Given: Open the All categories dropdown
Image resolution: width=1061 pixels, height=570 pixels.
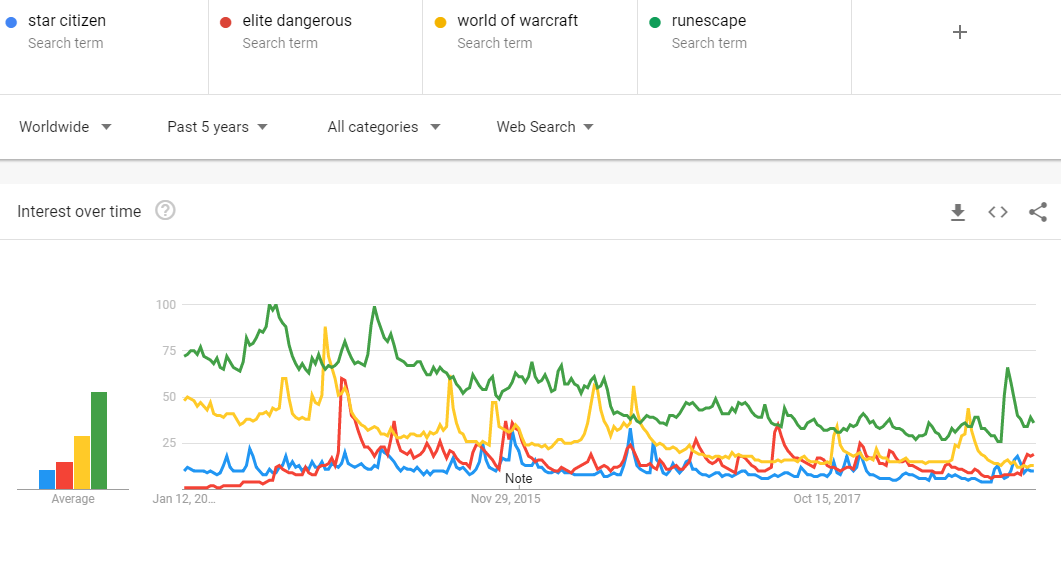Looking at the screenshot, I should pos(384,127).
